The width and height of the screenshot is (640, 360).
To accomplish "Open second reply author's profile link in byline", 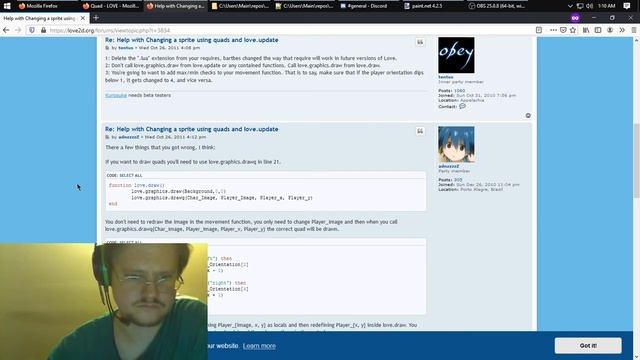I will click(129, 137).
